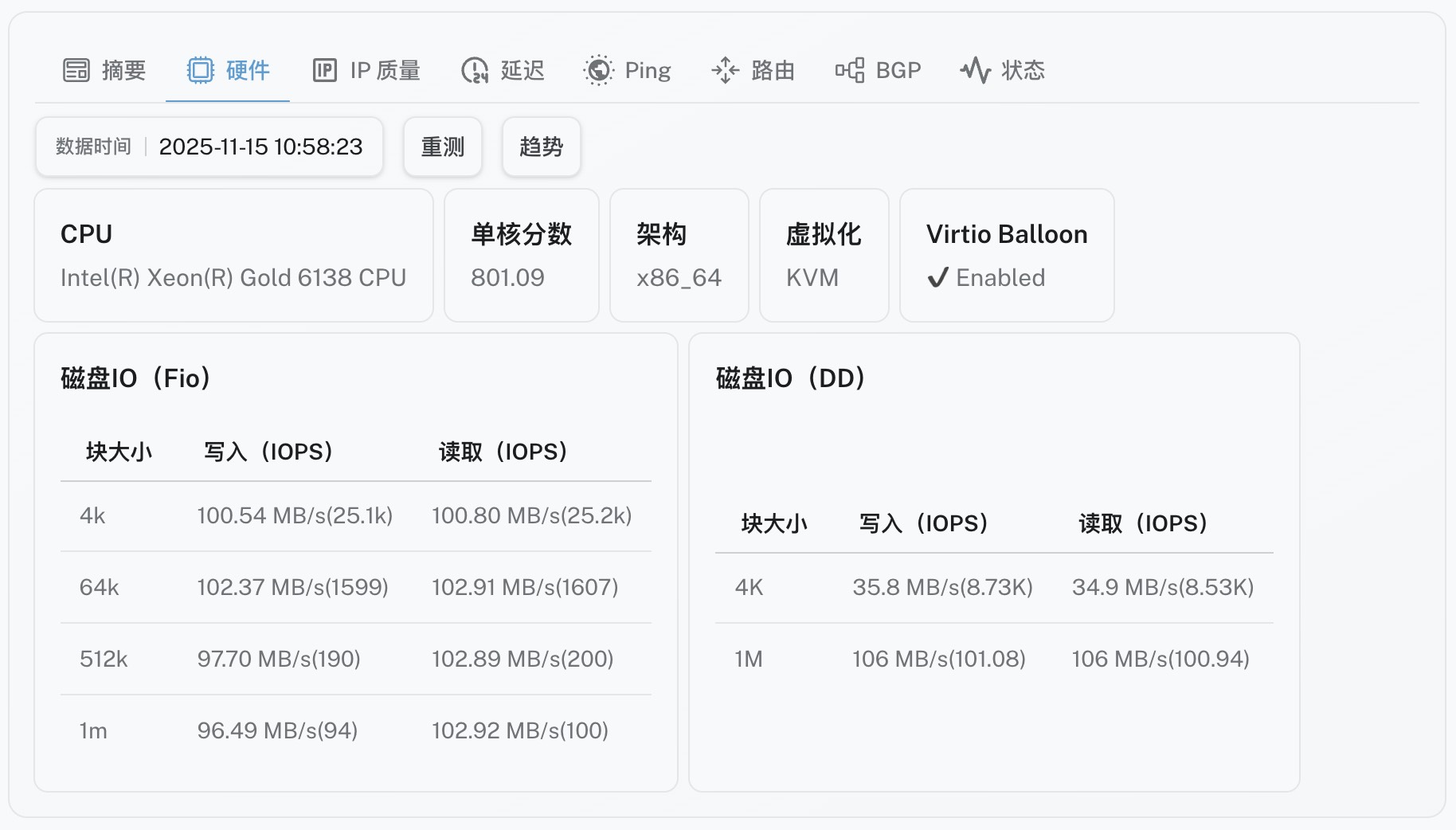This screenshot has width=1456, height=830.
Task: Click the Ping globe icon
Action: (598, 70)
